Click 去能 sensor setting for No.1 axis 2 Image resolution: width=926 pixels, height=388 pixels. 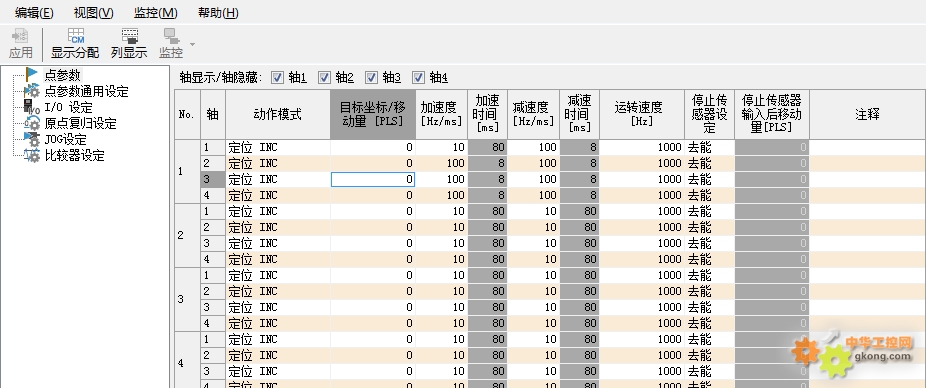710,163
